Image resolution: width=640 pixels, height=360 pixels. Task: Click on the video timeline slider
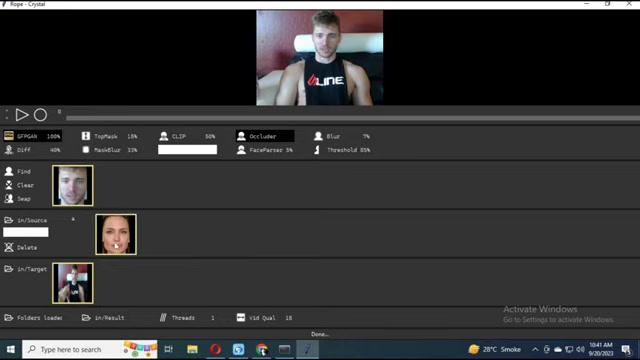pos(353,118)
